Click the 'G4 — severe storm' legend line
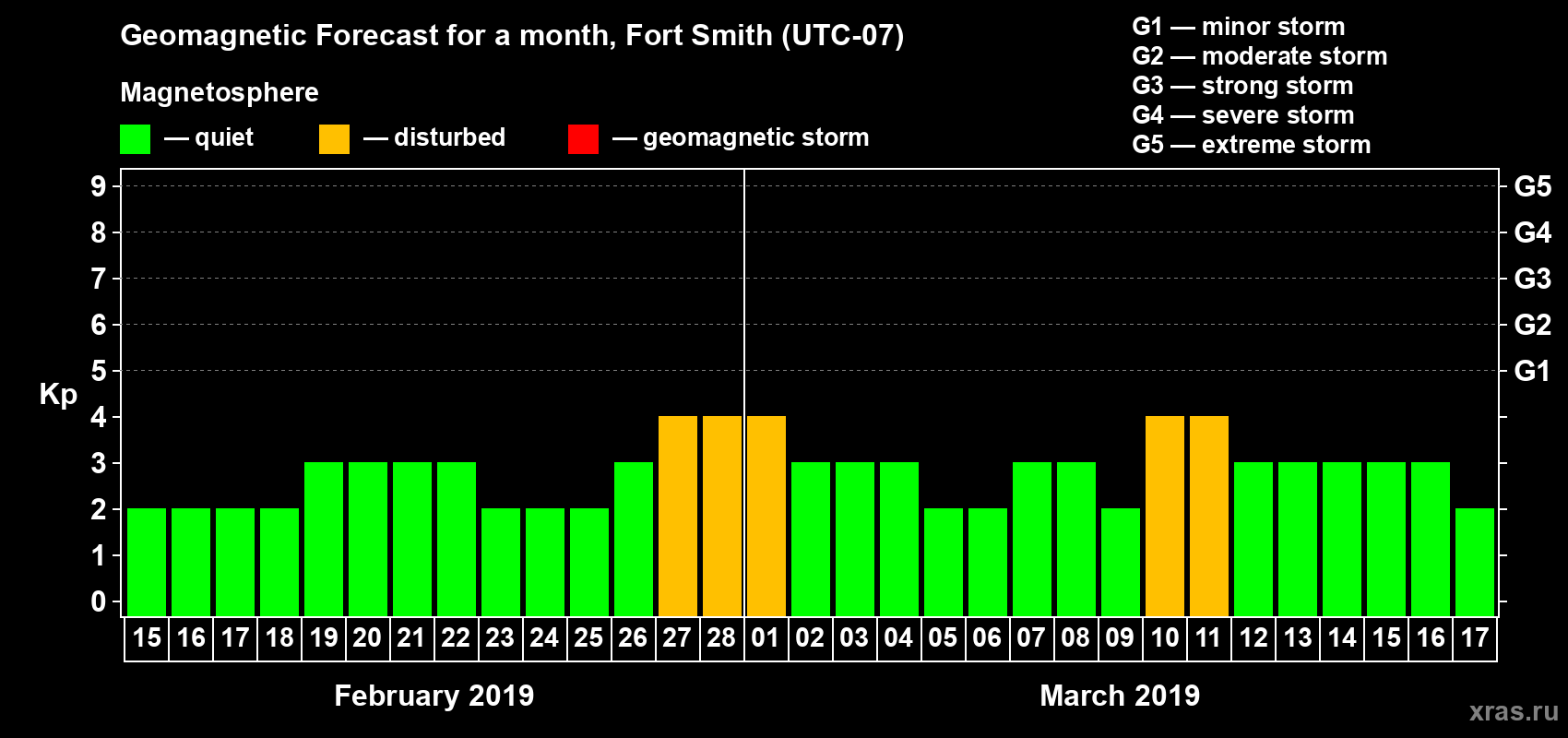Viewport: 1568px width, 738px height. coord(1243,115)
